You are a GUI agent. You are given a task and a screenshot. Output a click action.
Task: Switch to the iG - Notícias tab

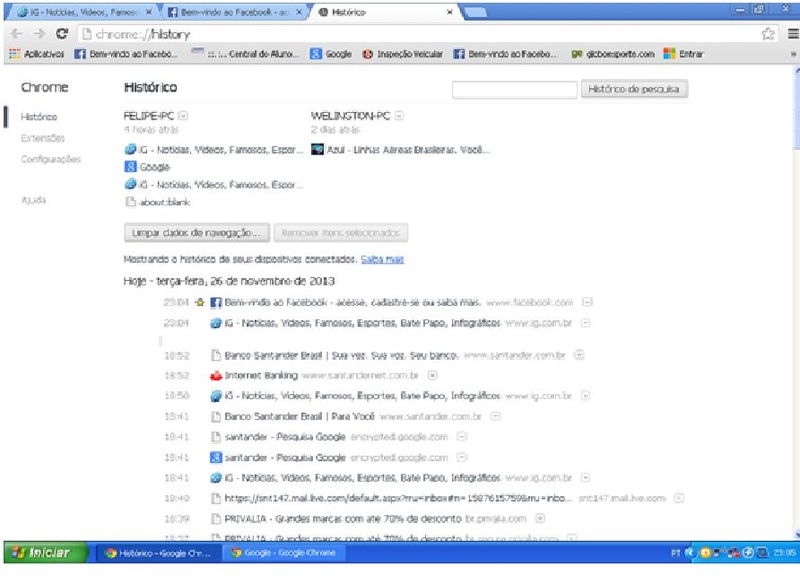[x=82, y=12]
